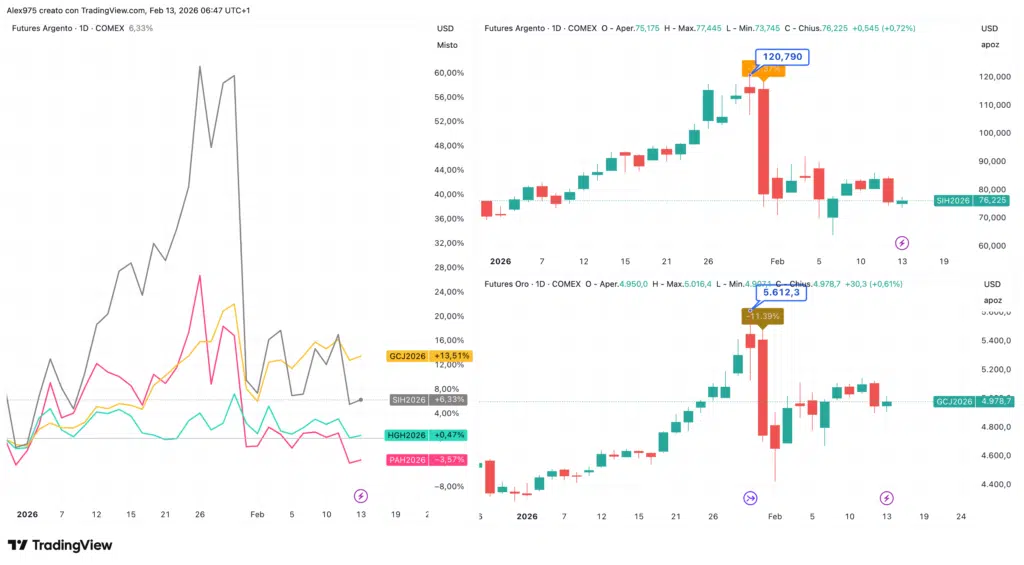Click lightning event icon on gold candlestick chart

(x=886, y=497)
